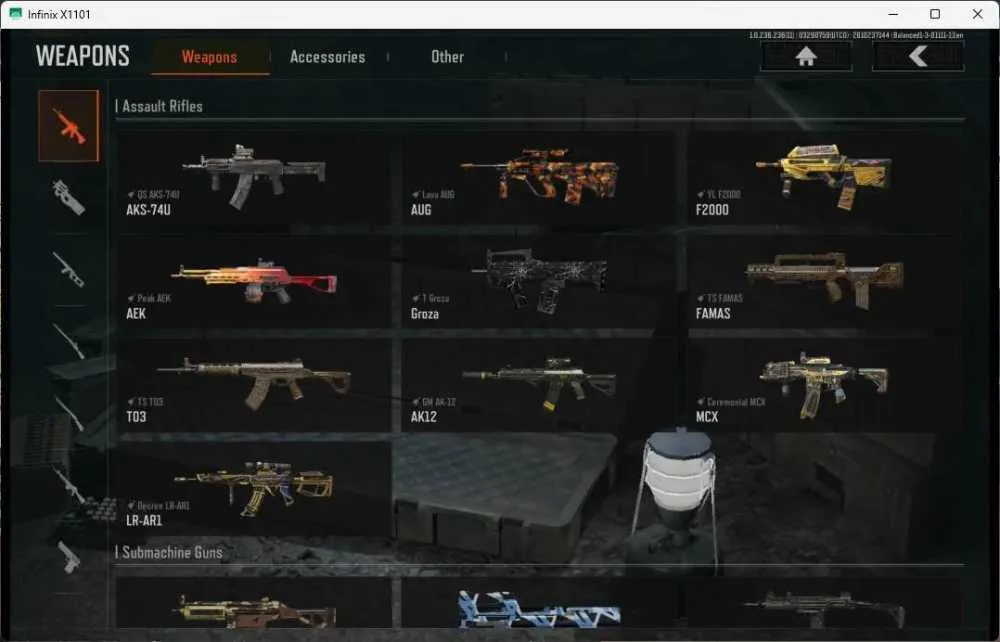
Task: Select the FAMAS rifle card
Action: pos(823,282)
